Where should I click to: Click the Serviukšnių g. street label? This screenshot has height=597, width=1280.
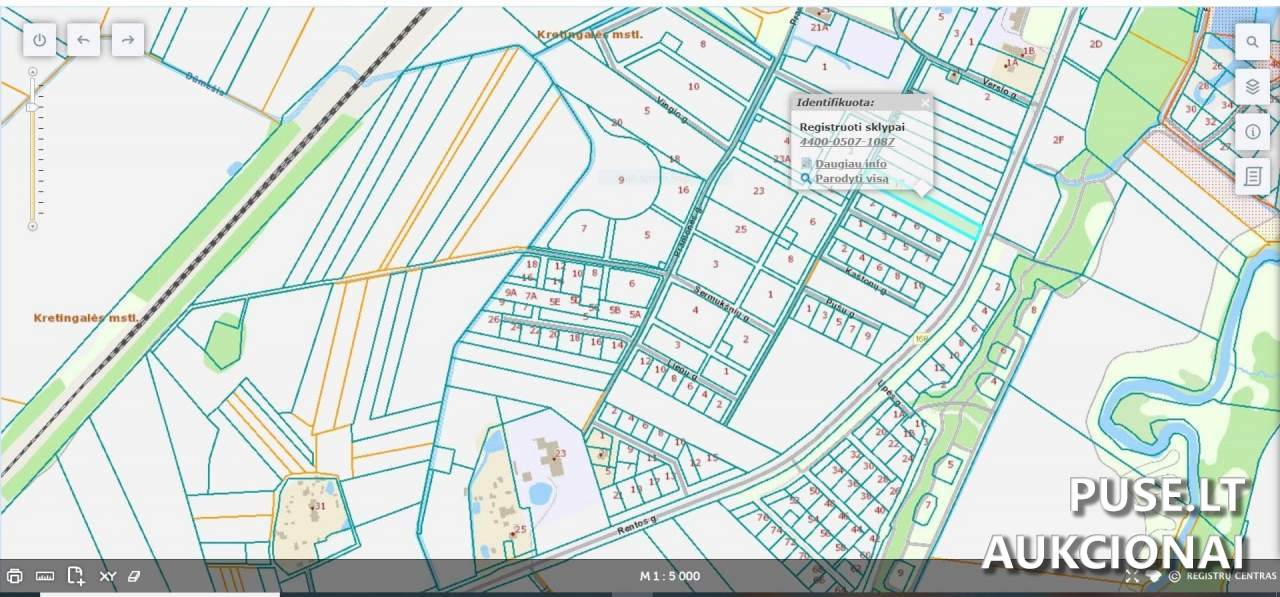720,302
